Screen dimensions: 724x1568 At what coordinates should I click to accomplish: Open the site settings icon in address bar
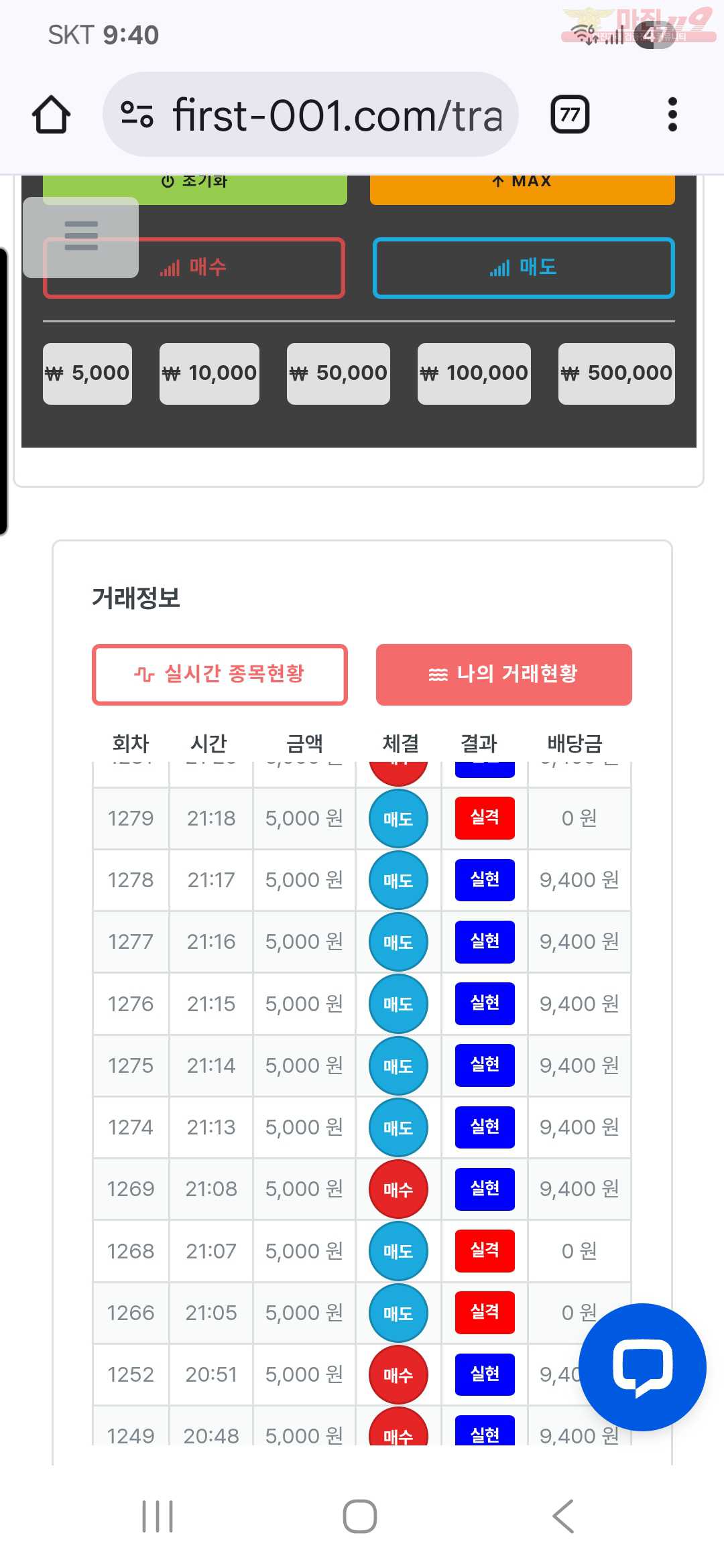click(137, 115)
